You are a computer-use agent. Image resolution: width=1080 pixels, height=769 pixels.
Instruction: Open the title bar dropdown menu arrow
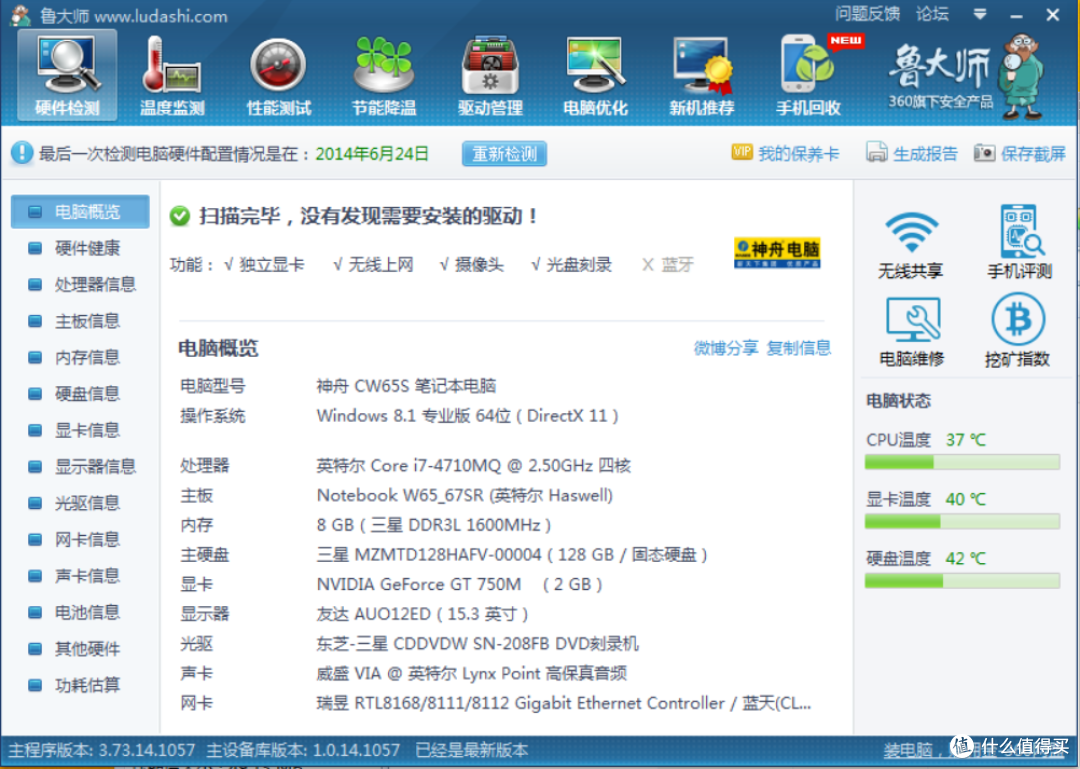[x=979, y=14]
